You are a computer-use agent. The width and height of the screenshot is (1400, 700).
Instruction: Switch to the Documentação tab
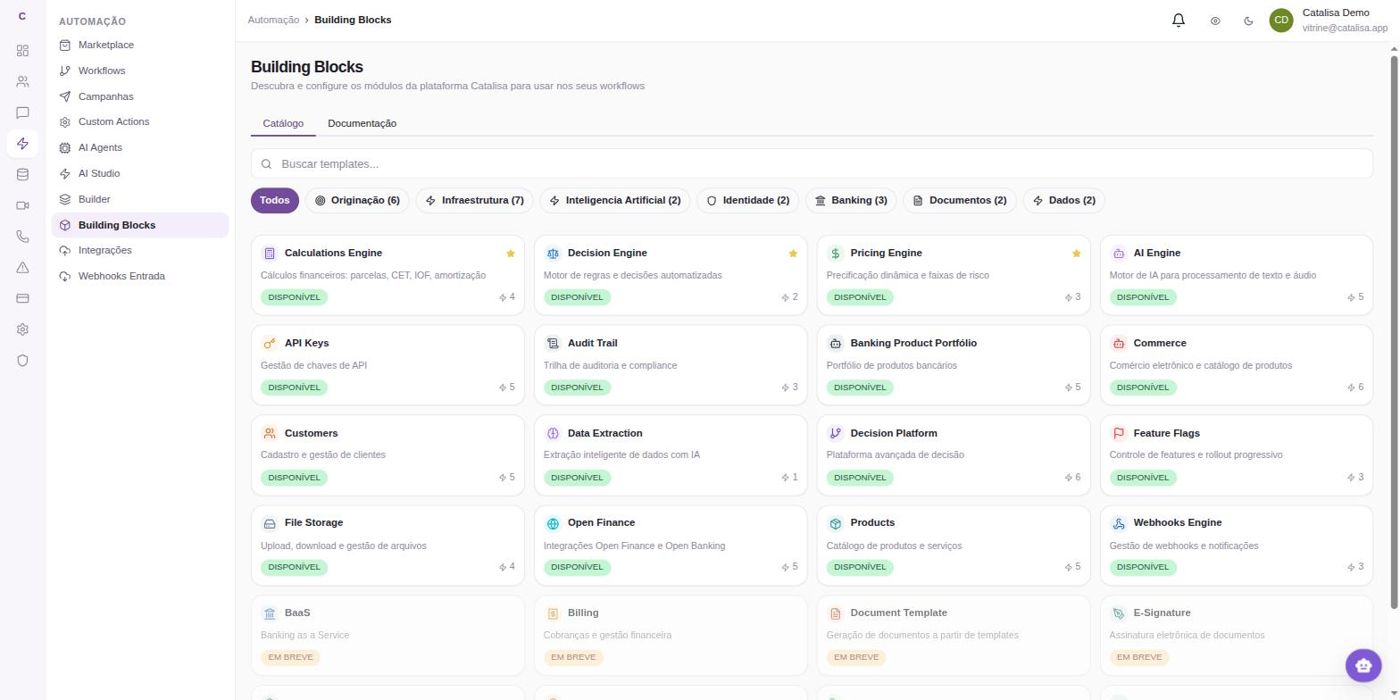click(x=362, y=123)
